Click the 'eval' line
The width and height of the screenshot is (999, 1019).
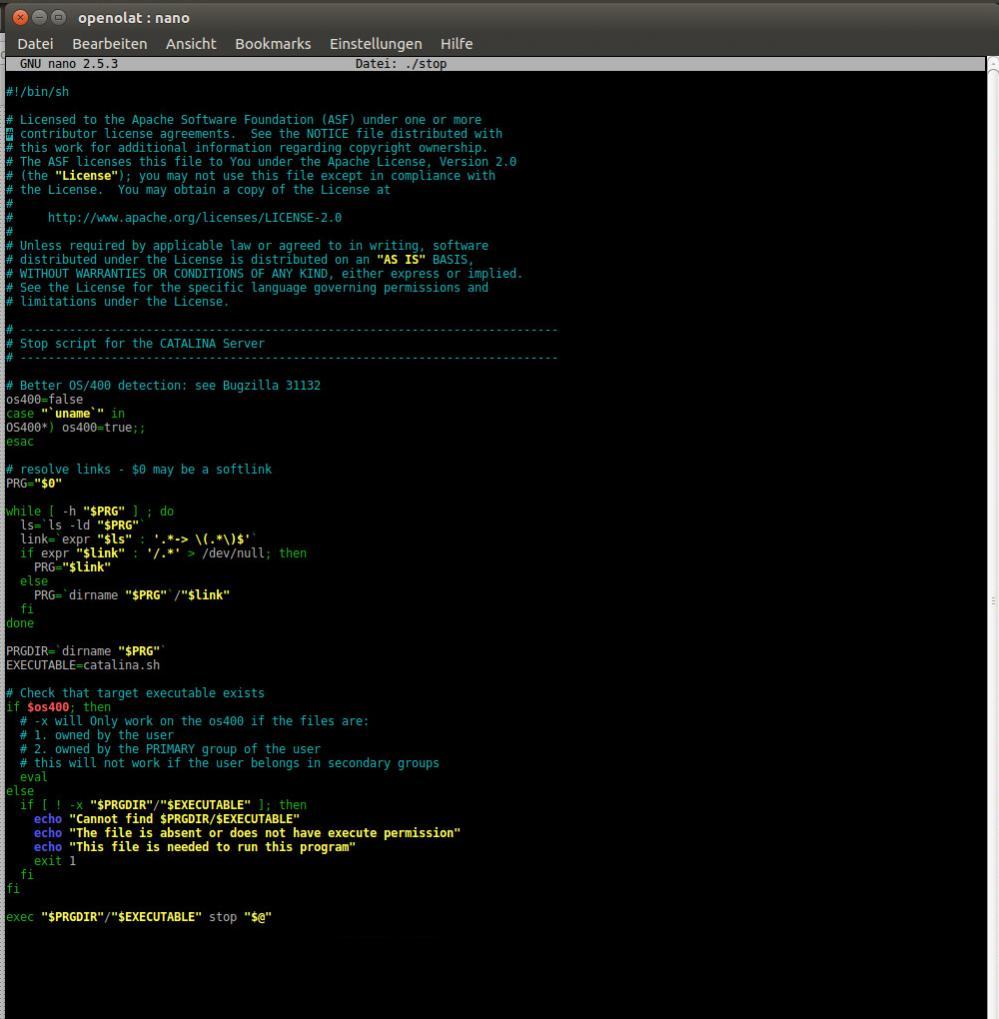33,777
